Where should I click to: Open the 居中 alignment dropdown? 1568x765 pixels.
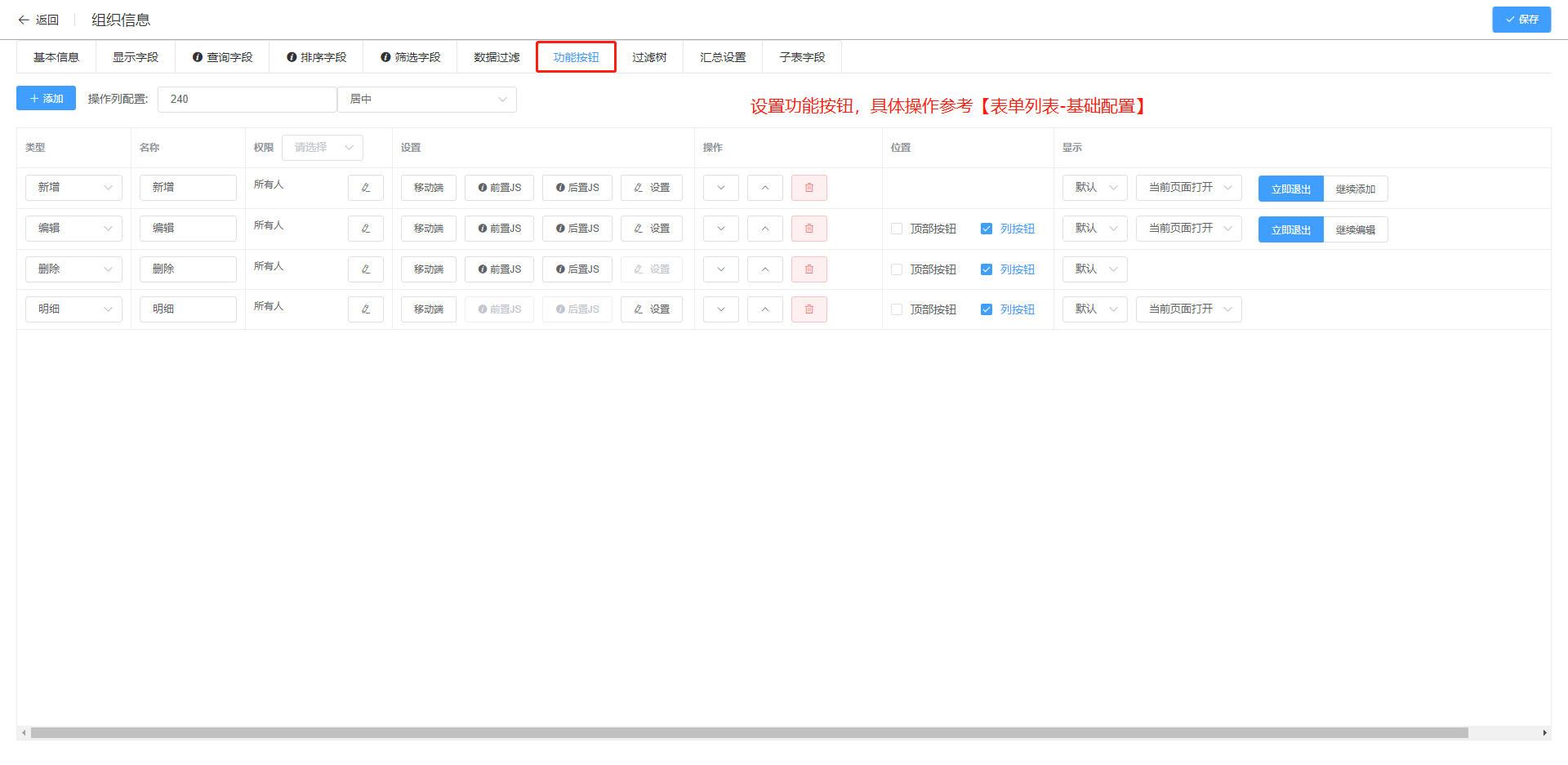(427, 99)
